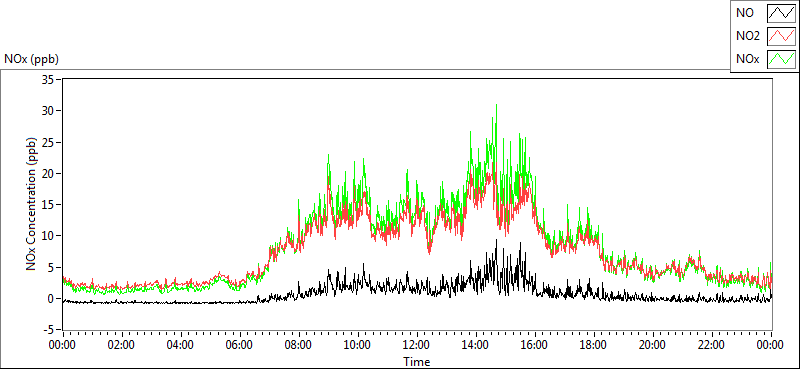This screenshot has width=800, height=369.
Task: Click the NOx peak near 31 ppb
Action: [496, 106]
